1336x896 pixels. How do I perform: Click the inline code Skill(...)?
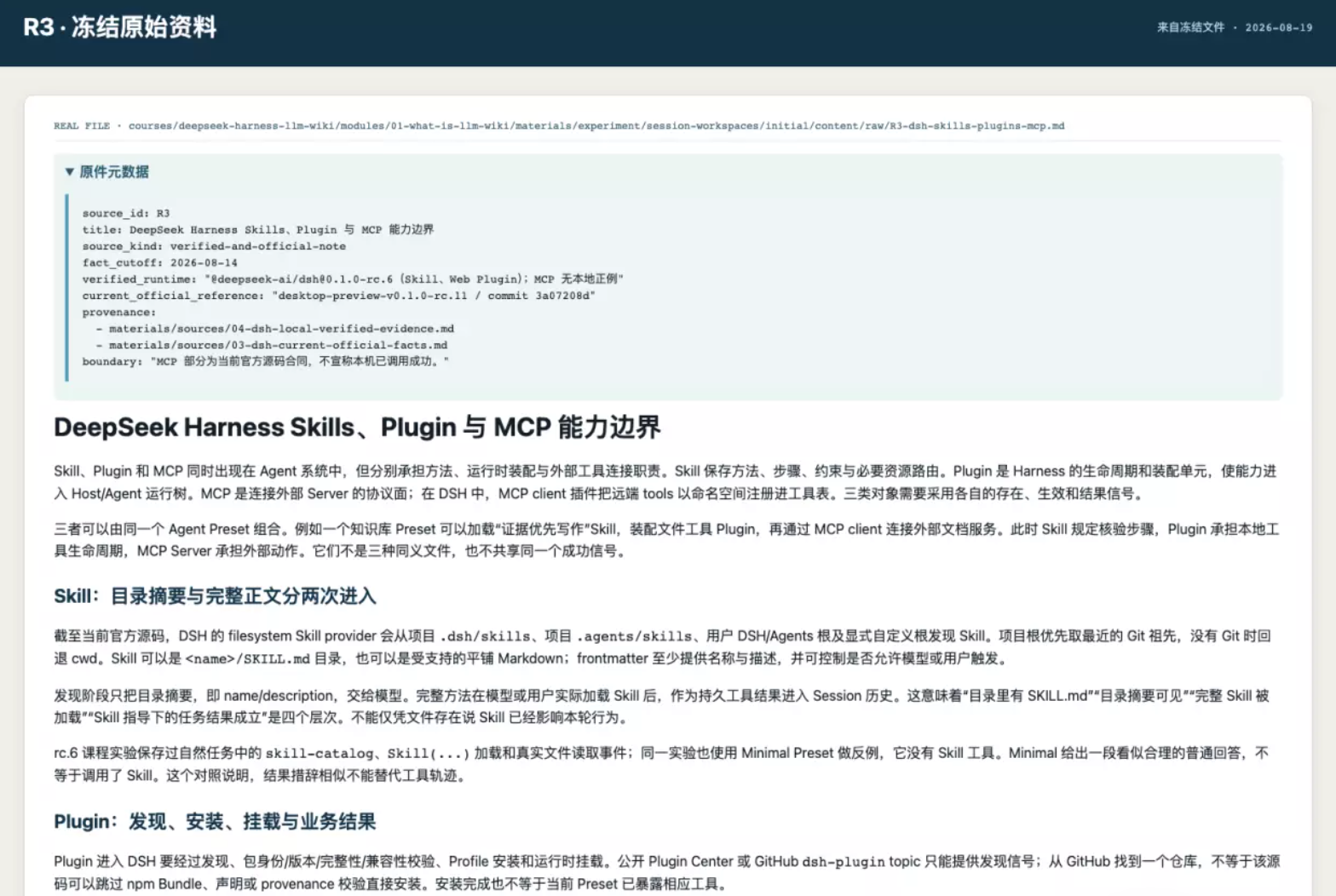point(429,753)
